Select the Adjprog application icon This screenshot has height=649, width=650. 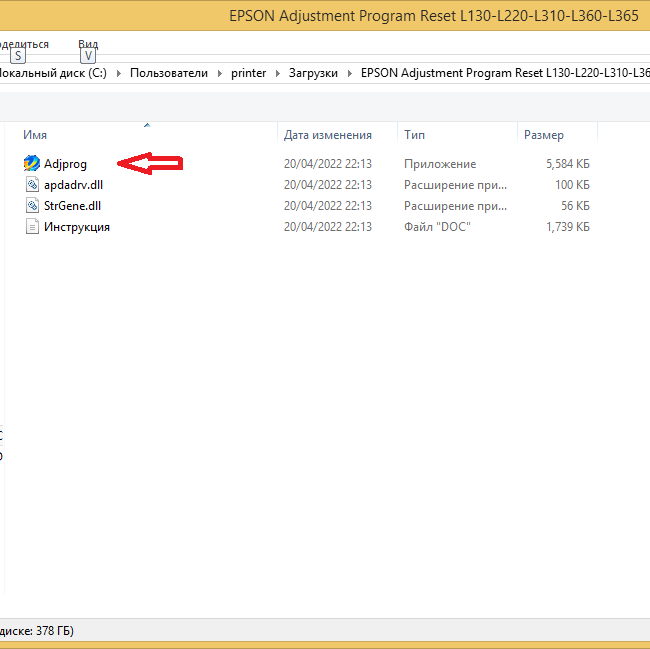tap(32, 164)
